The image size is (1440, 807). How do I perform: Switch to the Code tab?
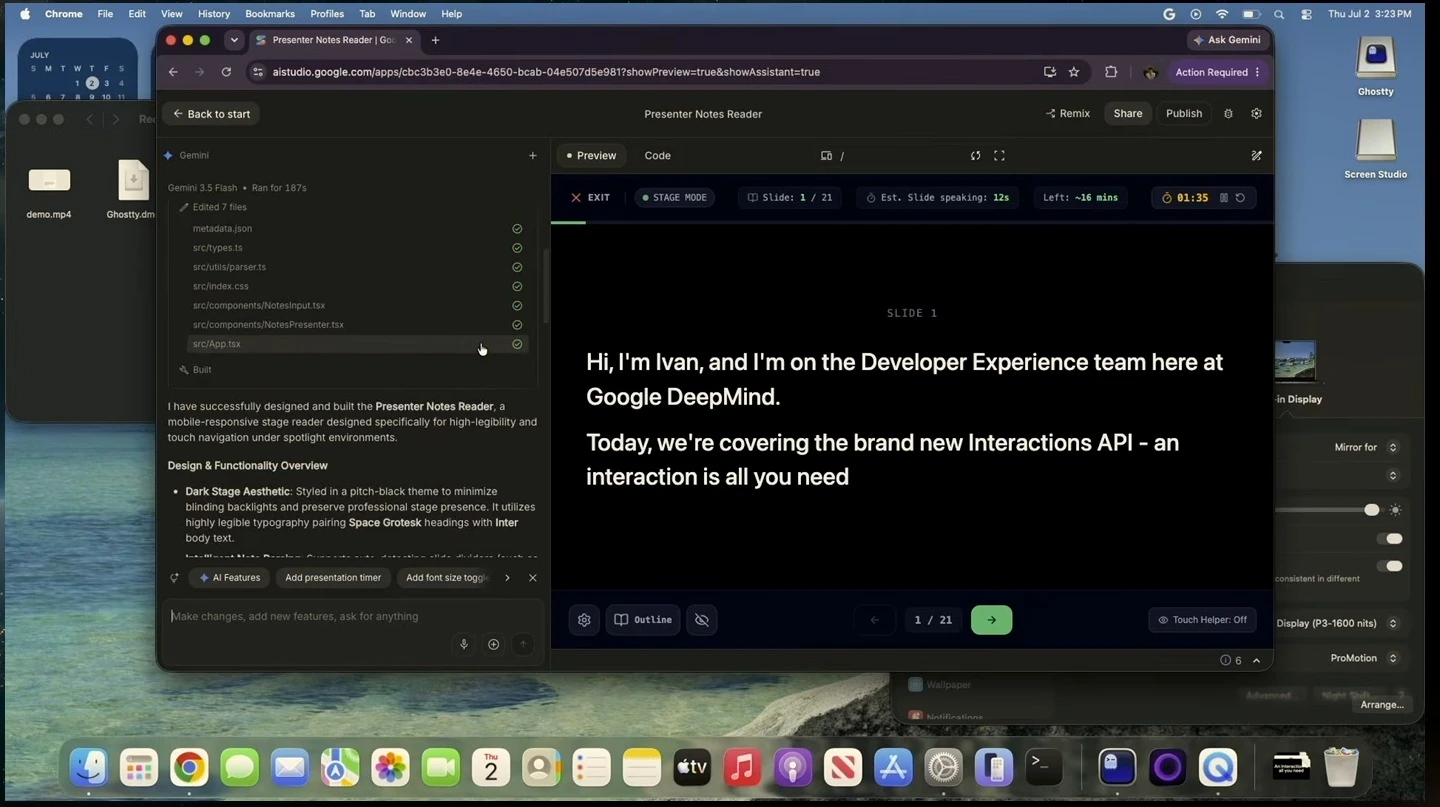point(657,156)
